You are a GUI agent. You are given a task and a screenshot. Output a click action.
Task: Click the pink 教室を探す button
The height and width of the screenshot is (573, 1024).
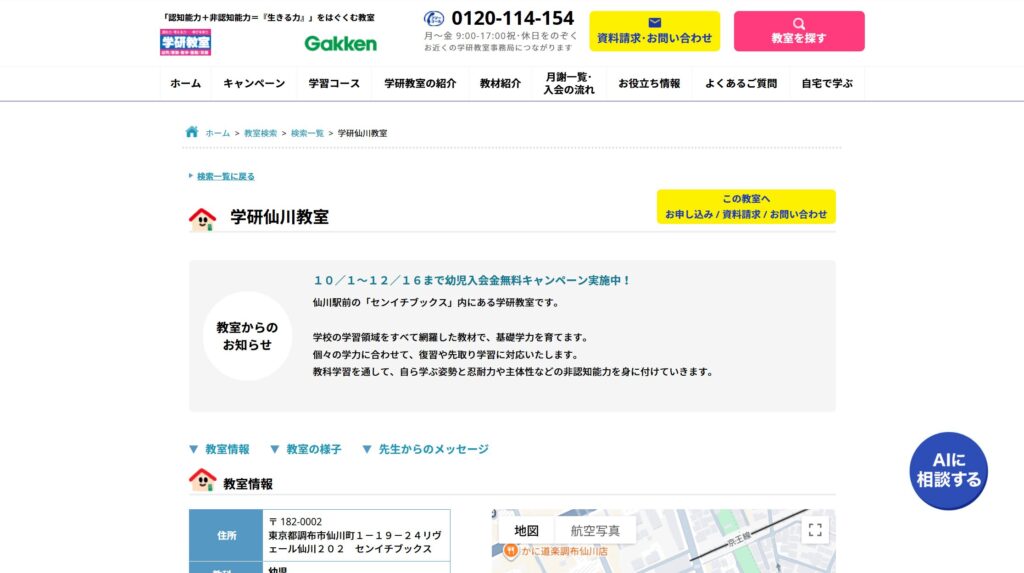(799, 31)
